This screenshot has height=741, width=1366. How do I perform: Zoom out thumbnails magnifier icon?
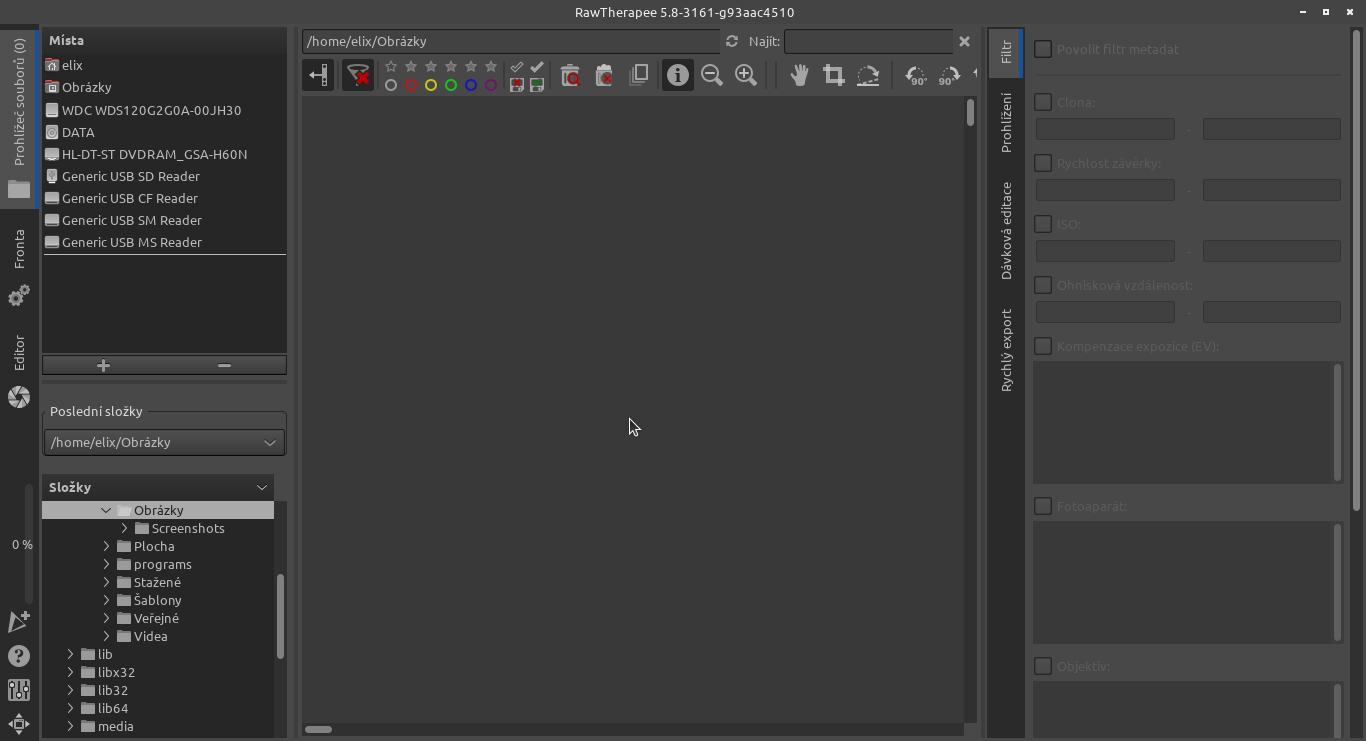712,75
